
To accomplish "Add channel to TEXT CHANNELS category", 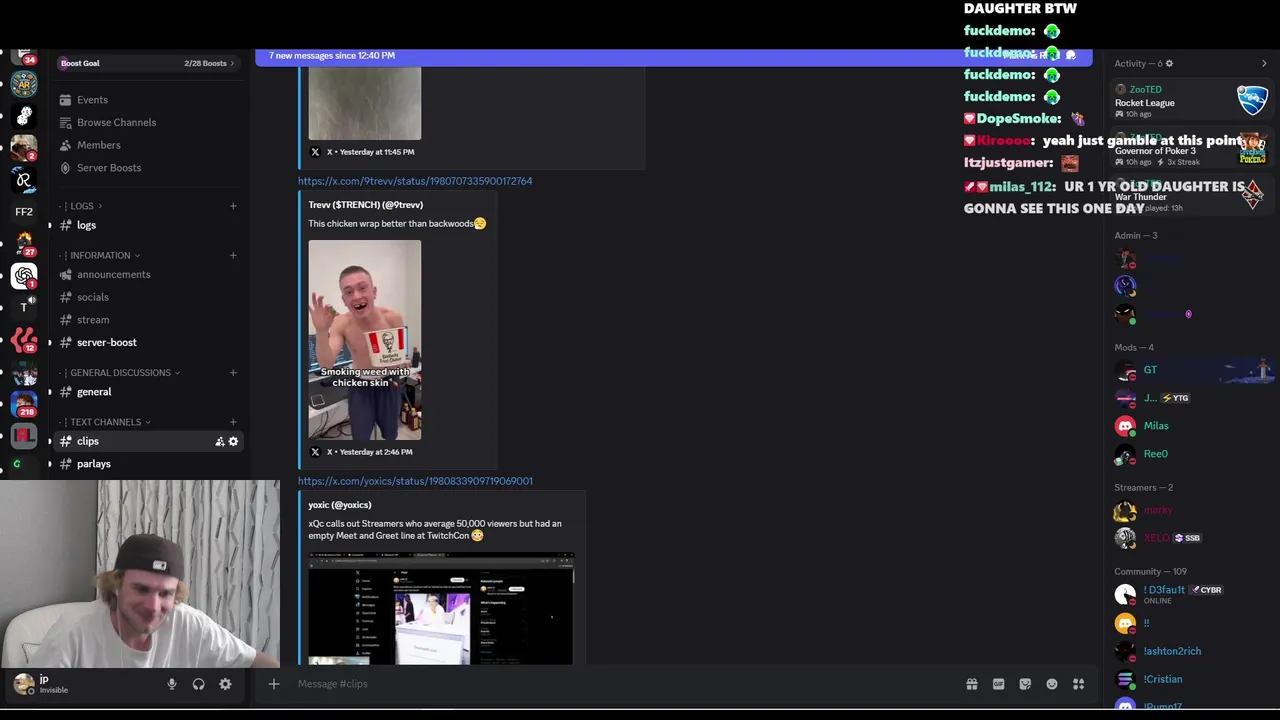I will (x=233, y=422).
